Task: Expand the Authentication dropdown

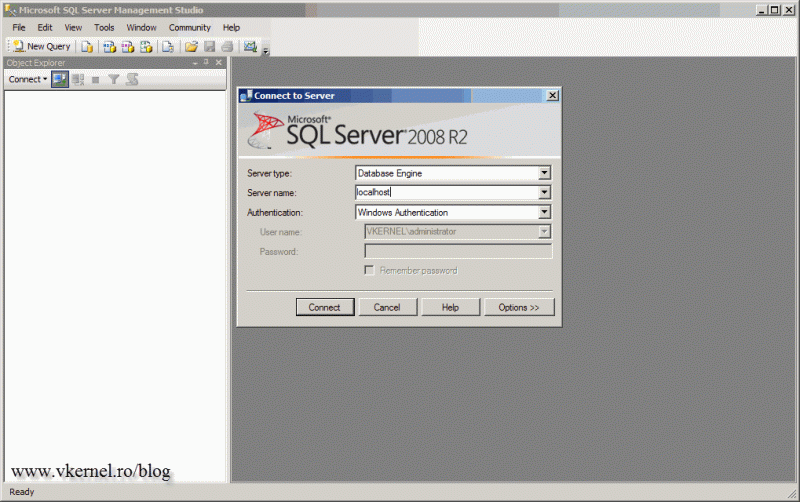Action: 544,212
